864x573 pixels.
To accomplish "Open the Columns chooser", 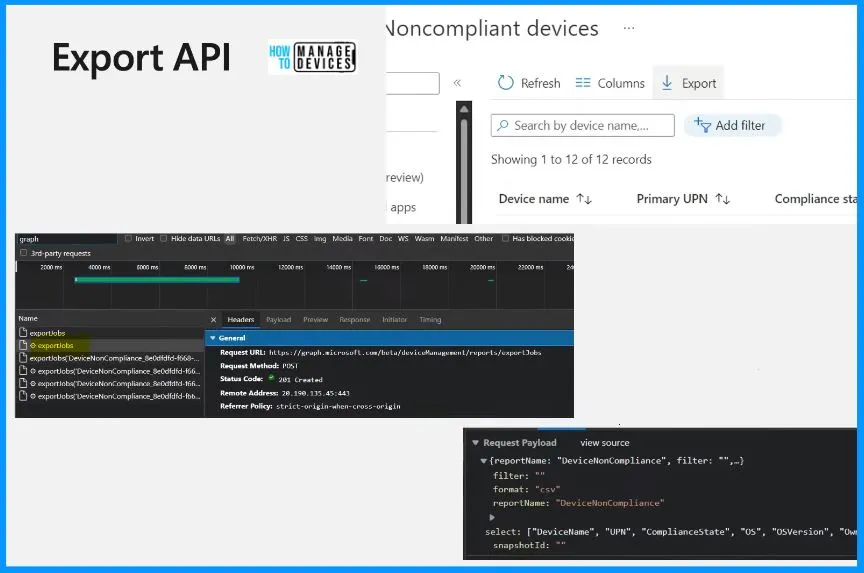I will 609,83.
